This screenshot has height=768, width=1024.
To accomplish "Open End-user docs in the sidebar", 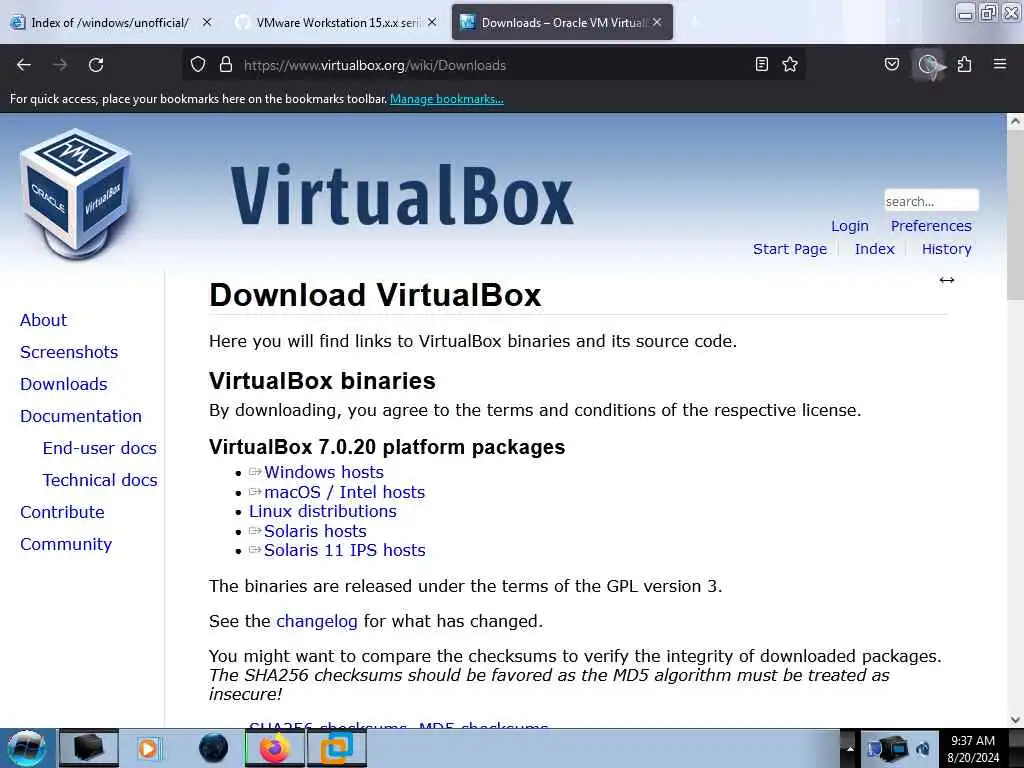I will tap(99, 448).
